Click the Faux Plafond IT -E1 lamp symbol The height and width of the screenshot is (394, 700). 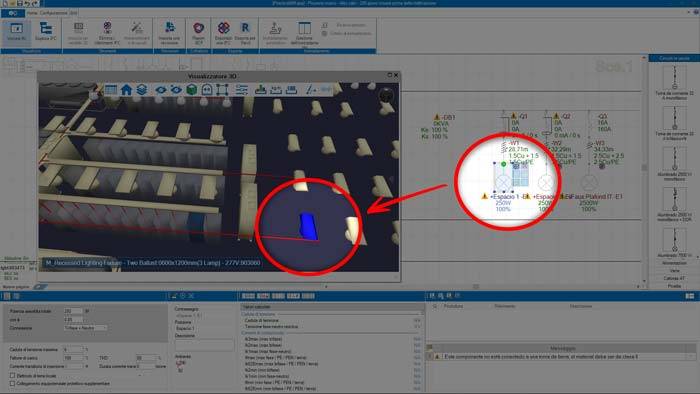(589, 182)
